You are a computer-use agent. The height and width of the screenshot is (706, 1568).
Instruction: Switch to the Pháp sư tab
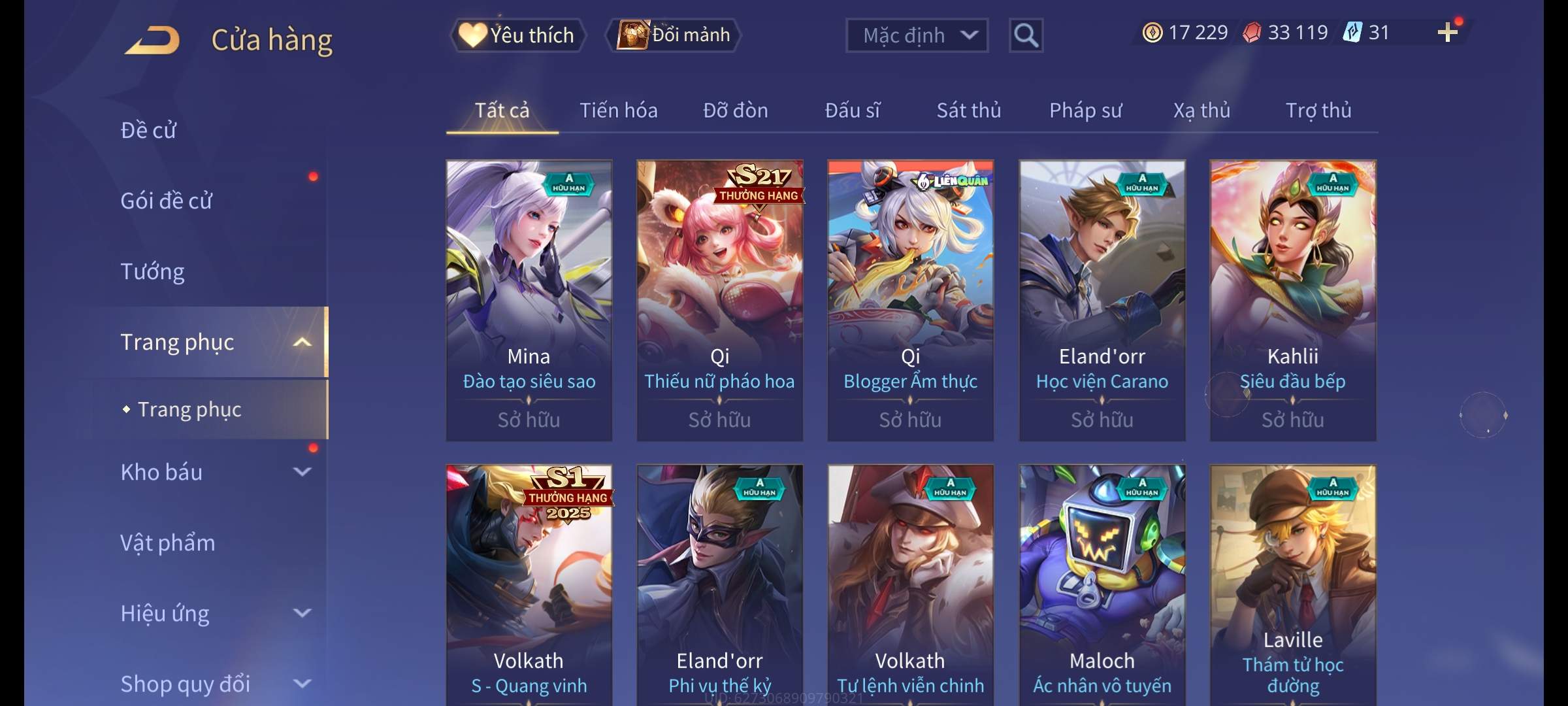(x=1085, y=110)
